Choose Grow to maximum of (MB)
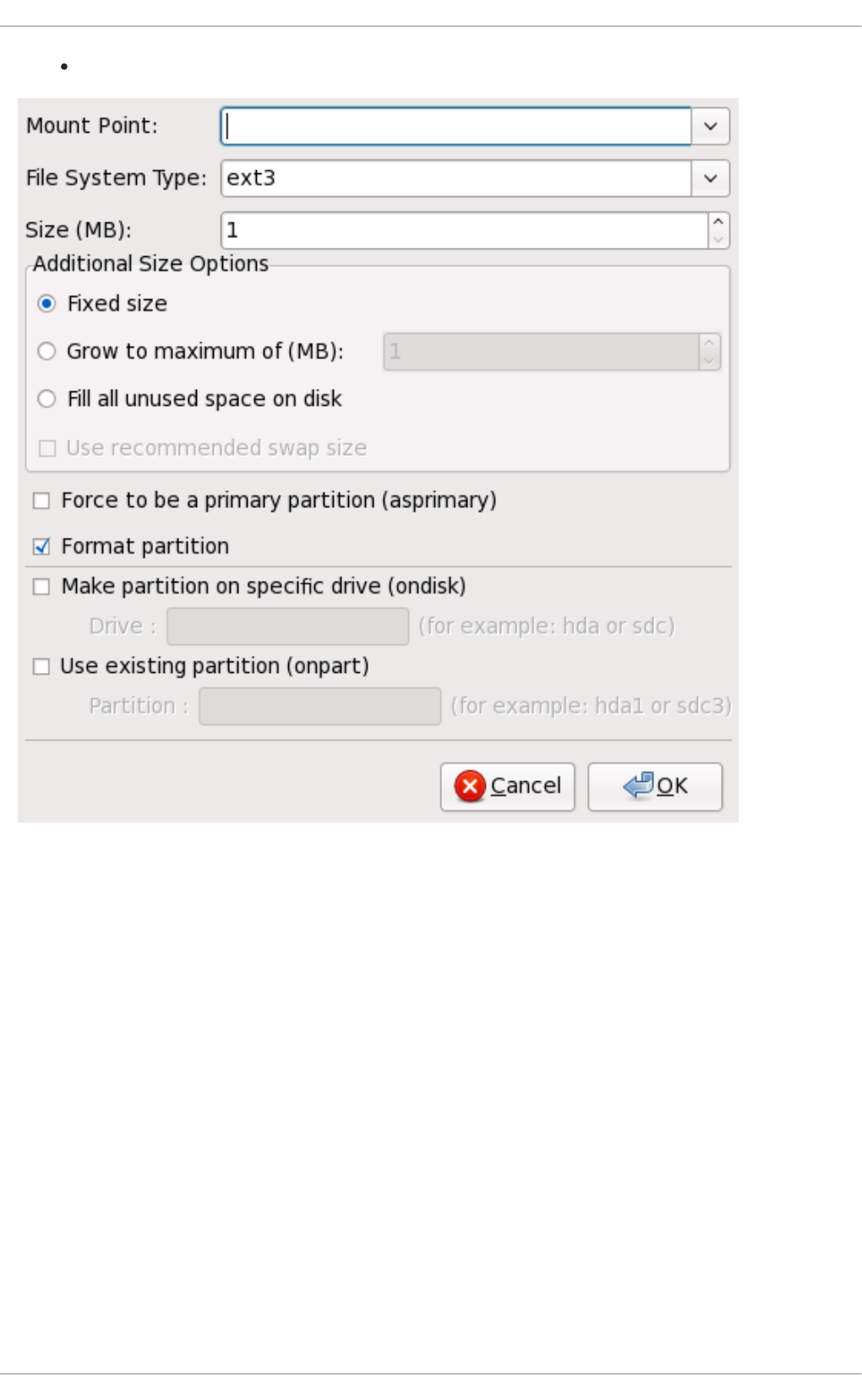 click(47, 351)
